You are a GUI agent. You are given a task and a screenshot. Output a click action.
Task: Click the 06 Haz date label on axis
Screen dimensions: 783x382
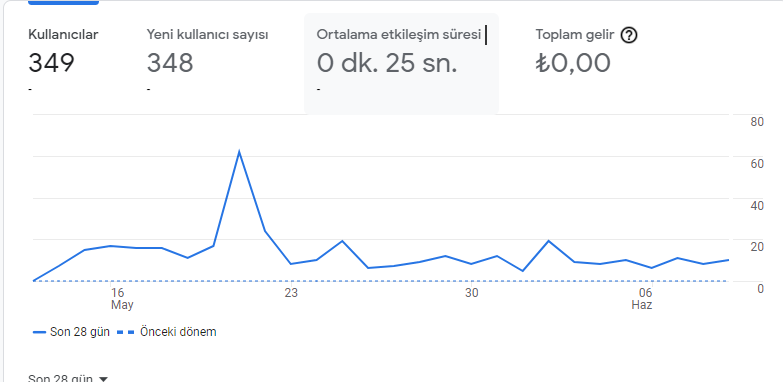(x=643, y=299)
